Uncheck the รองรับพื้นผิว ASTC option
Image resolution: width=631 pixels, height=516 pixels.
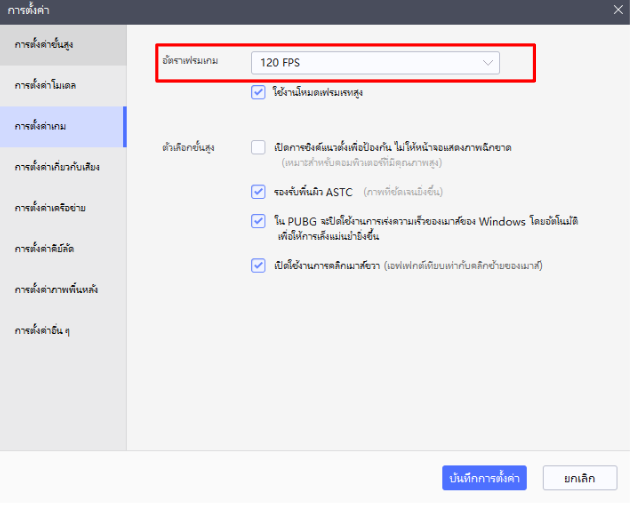259,191
